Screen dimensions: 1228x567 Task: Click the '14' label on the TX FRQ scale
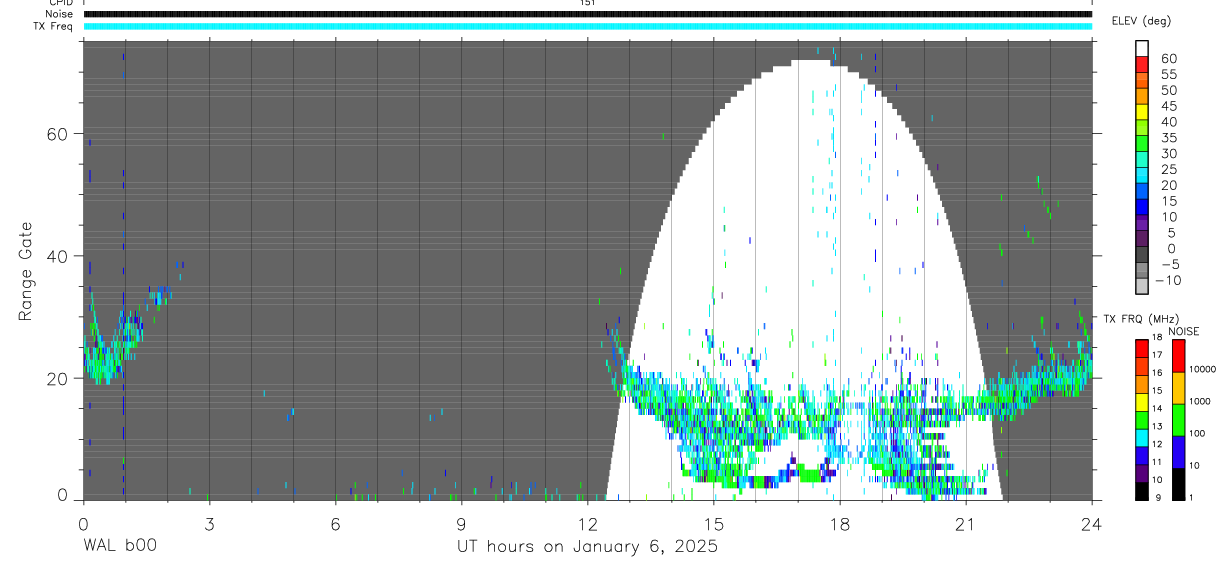[1157, 408]
